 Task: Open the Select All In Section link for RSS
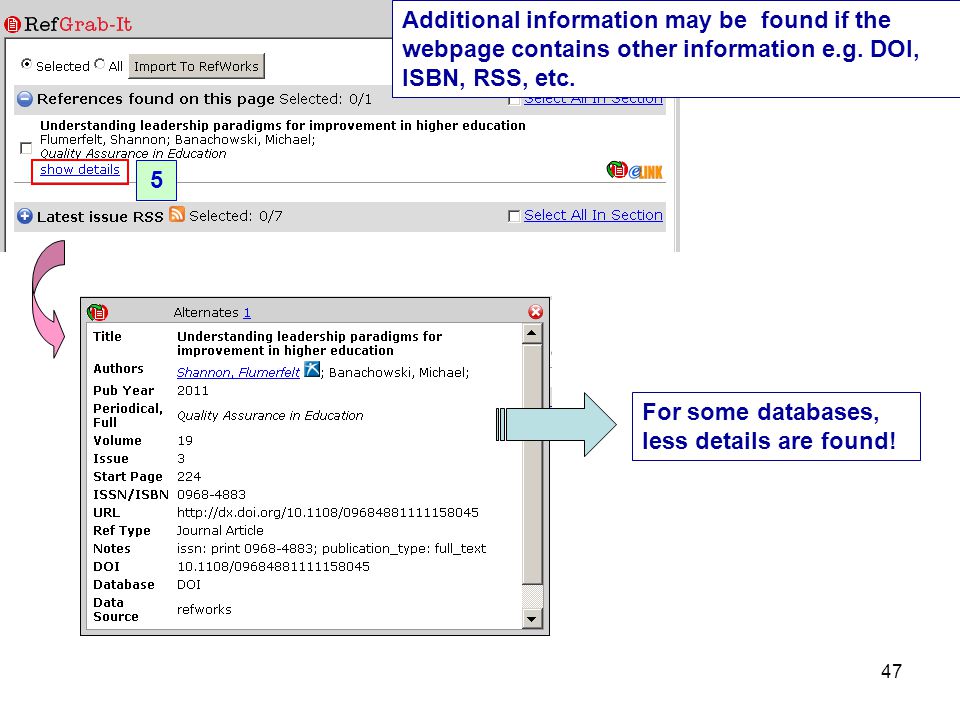click(x=593, y=215)
